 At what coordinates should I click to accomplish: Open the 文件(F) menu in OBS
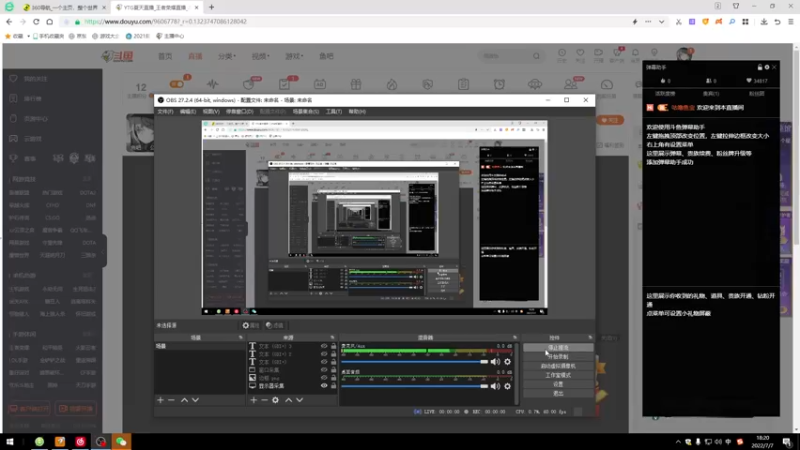(165, 112)
